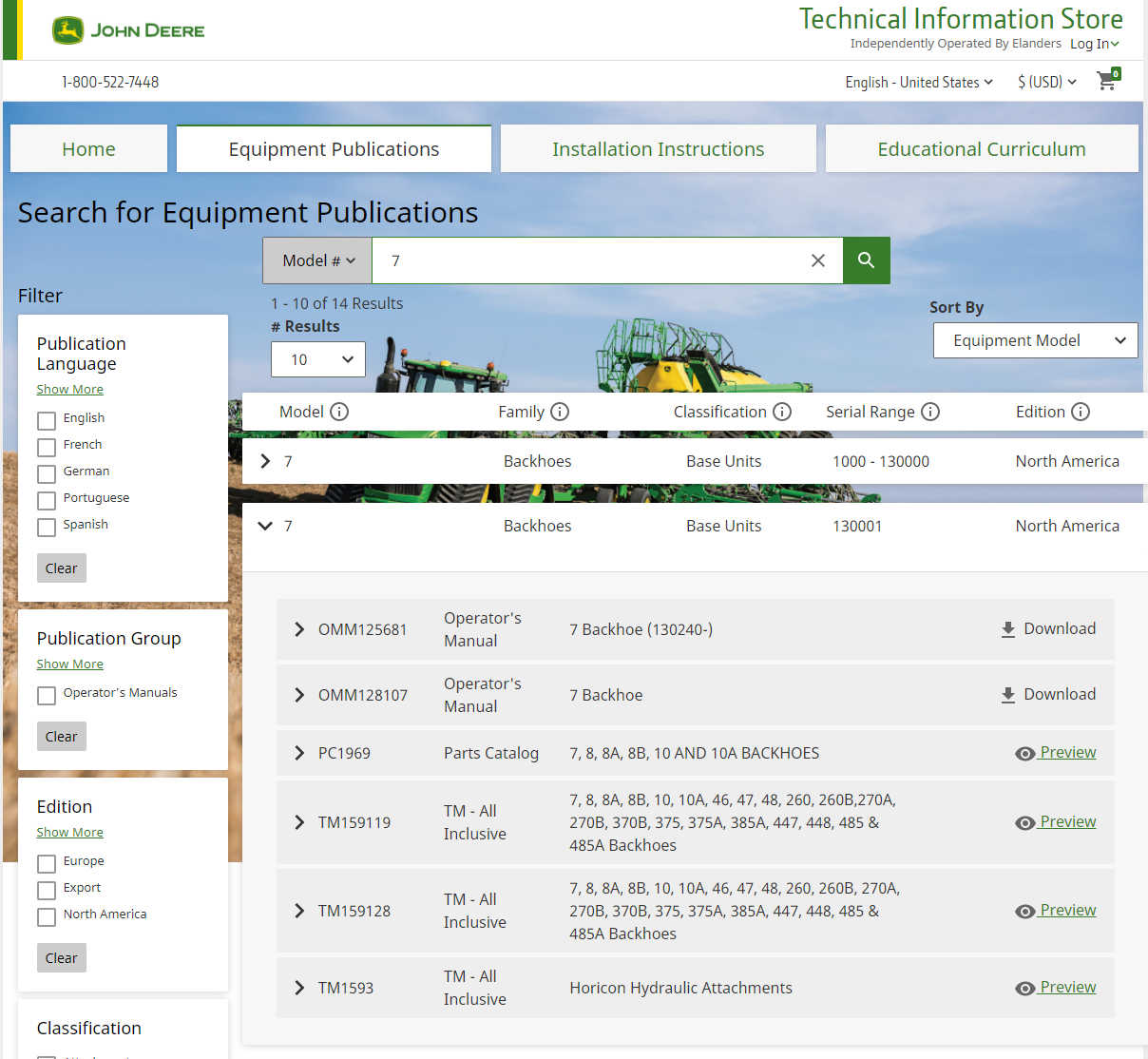Check the French language filter

pos(47,448)
